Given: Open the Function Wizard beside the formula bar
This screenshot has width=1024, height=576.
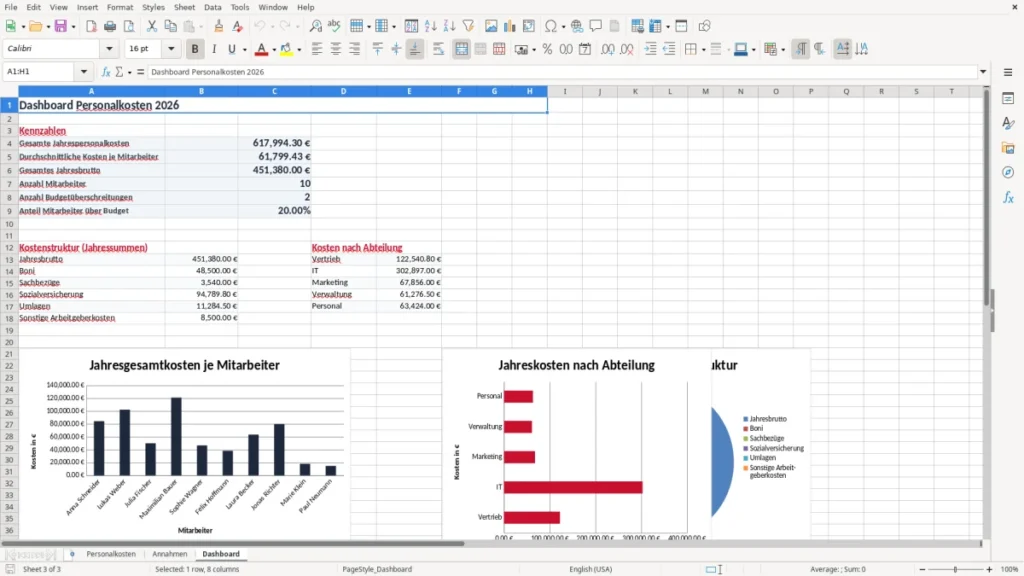Looking at the screenshot, I should [106, 72].
